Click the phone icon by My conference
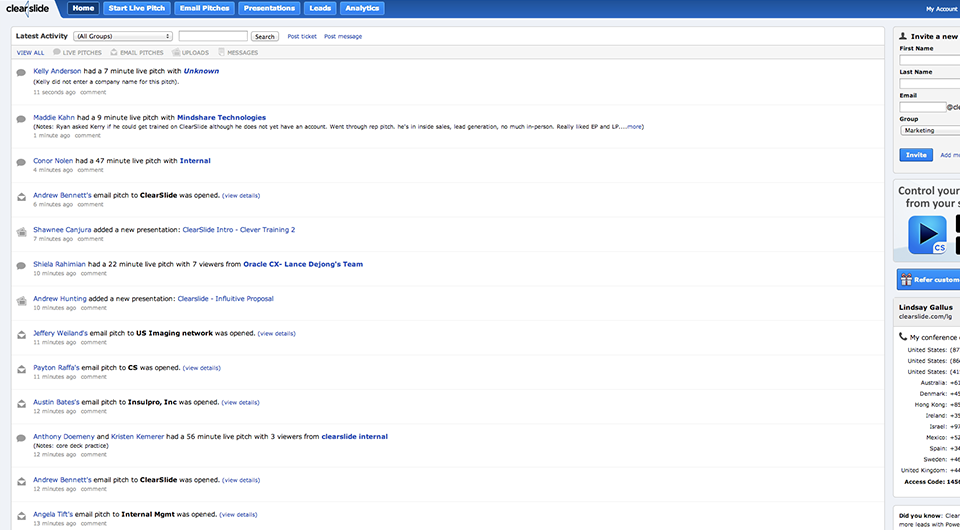The width and height of the screenshot is (960, 530). coord(902,337)
